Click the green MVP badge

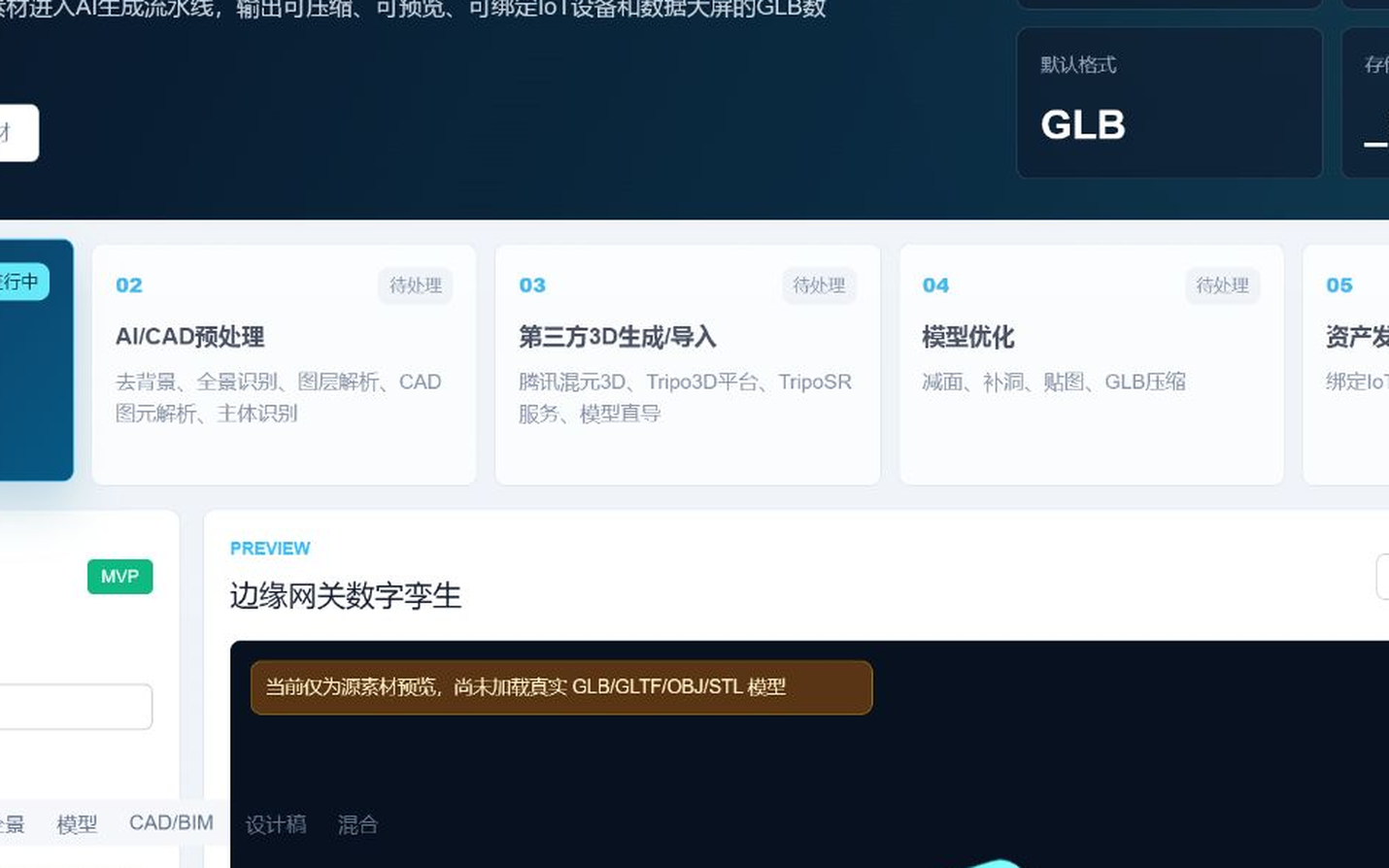[x=120, y=577]
